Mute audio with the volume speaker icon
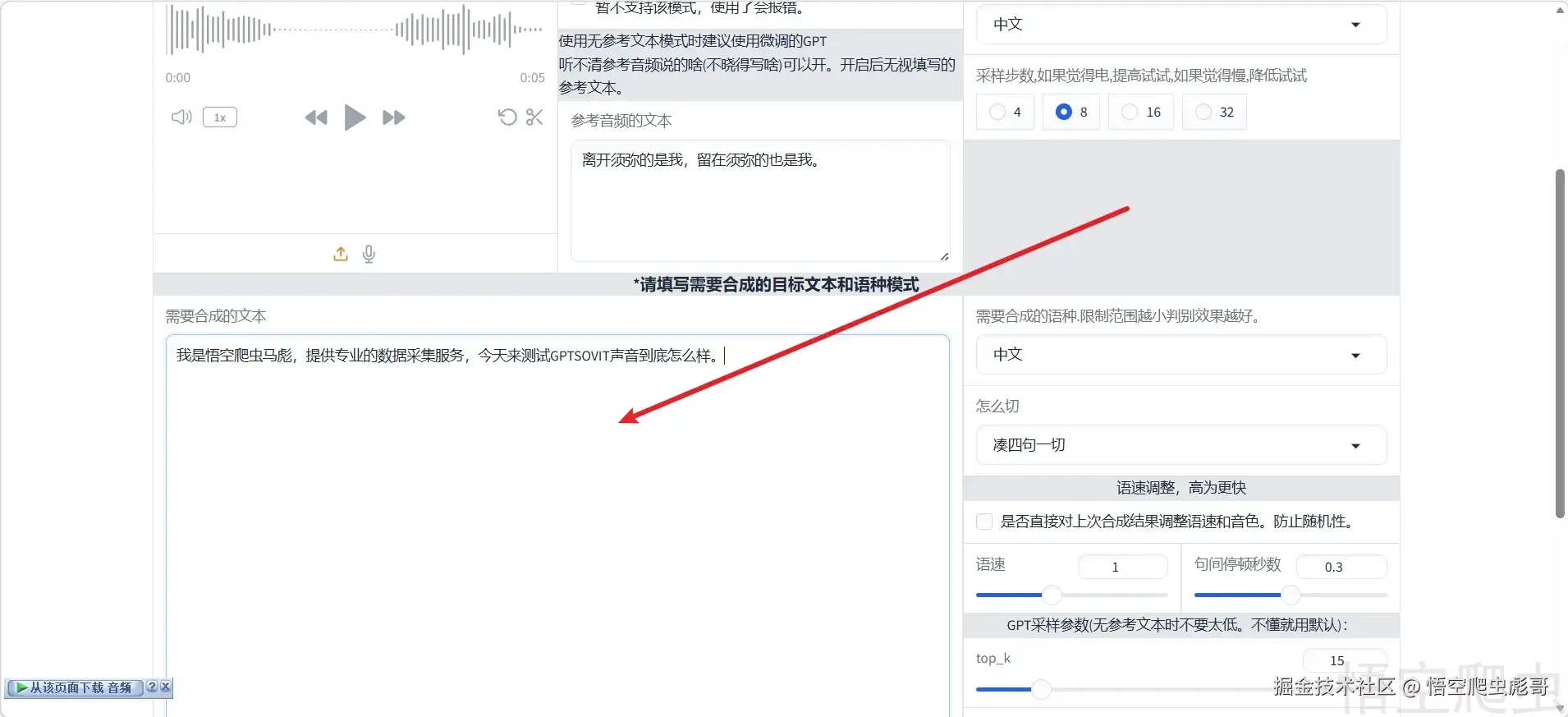 pos(181,117)
